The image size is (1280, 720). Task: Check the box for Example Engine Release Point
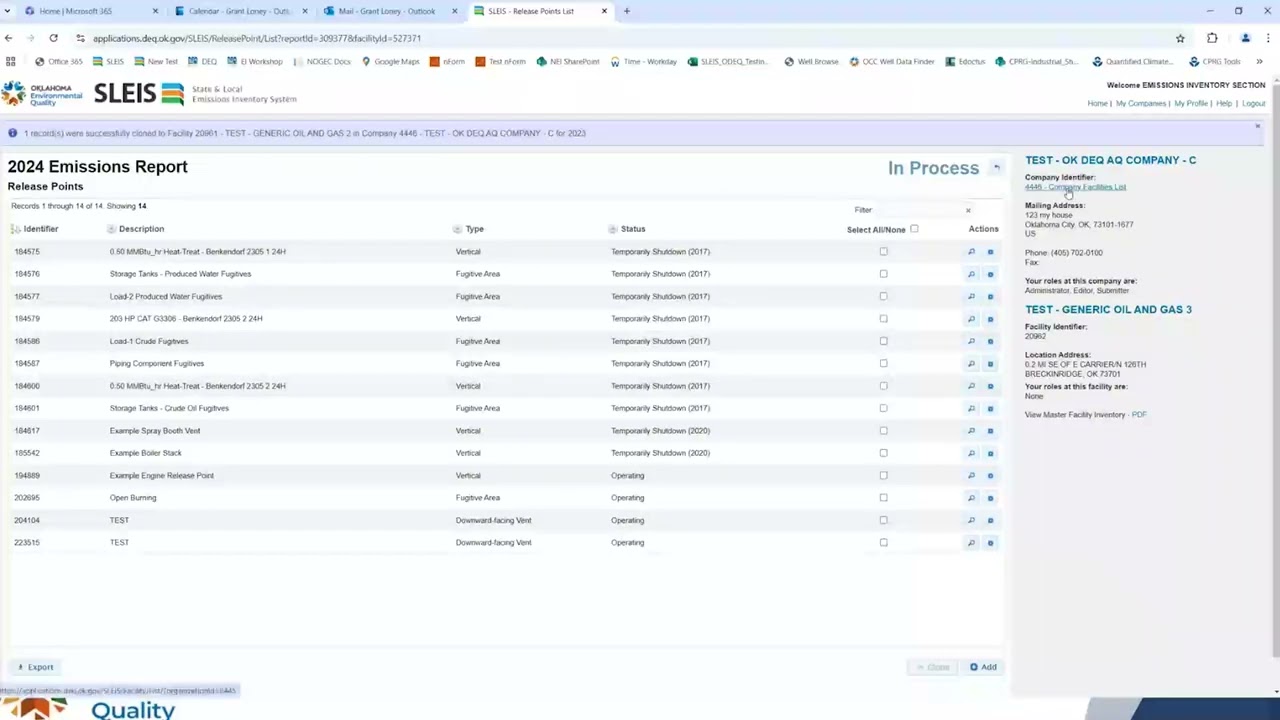[x=883, y=475]
